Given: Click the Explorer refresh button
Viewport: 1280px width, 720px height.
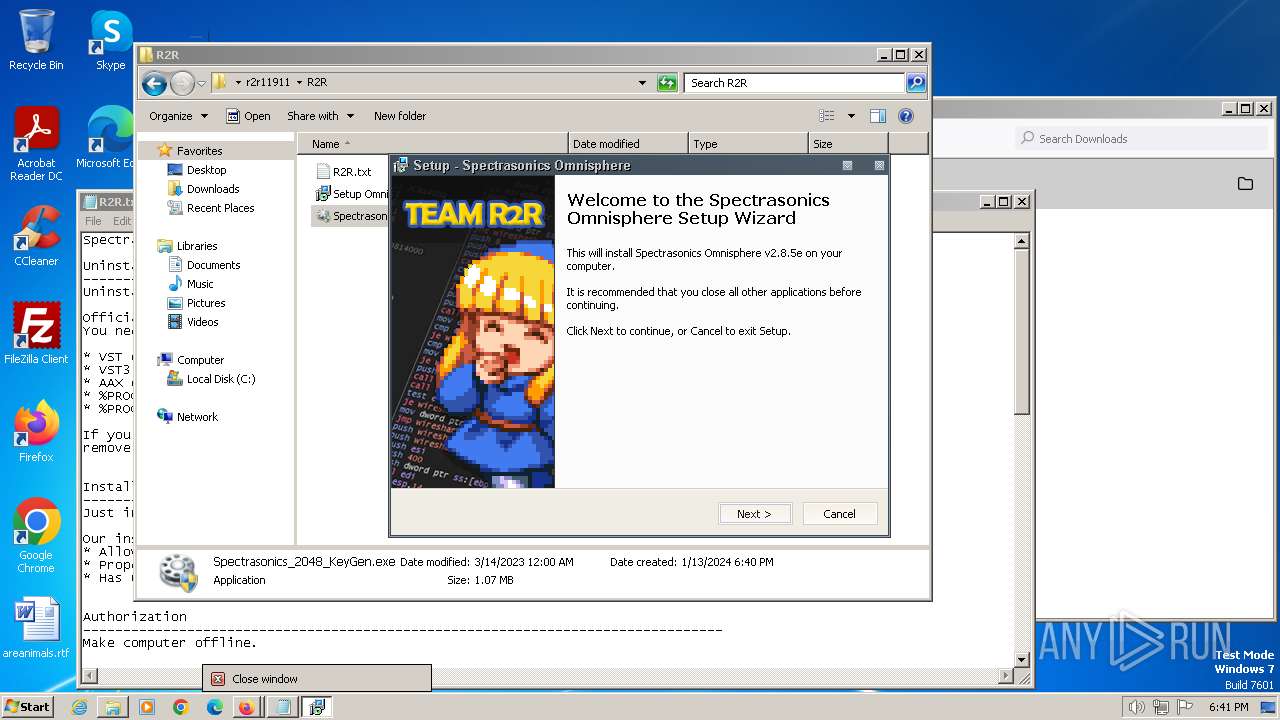Looking at the screenshot, I should [667, 83].
